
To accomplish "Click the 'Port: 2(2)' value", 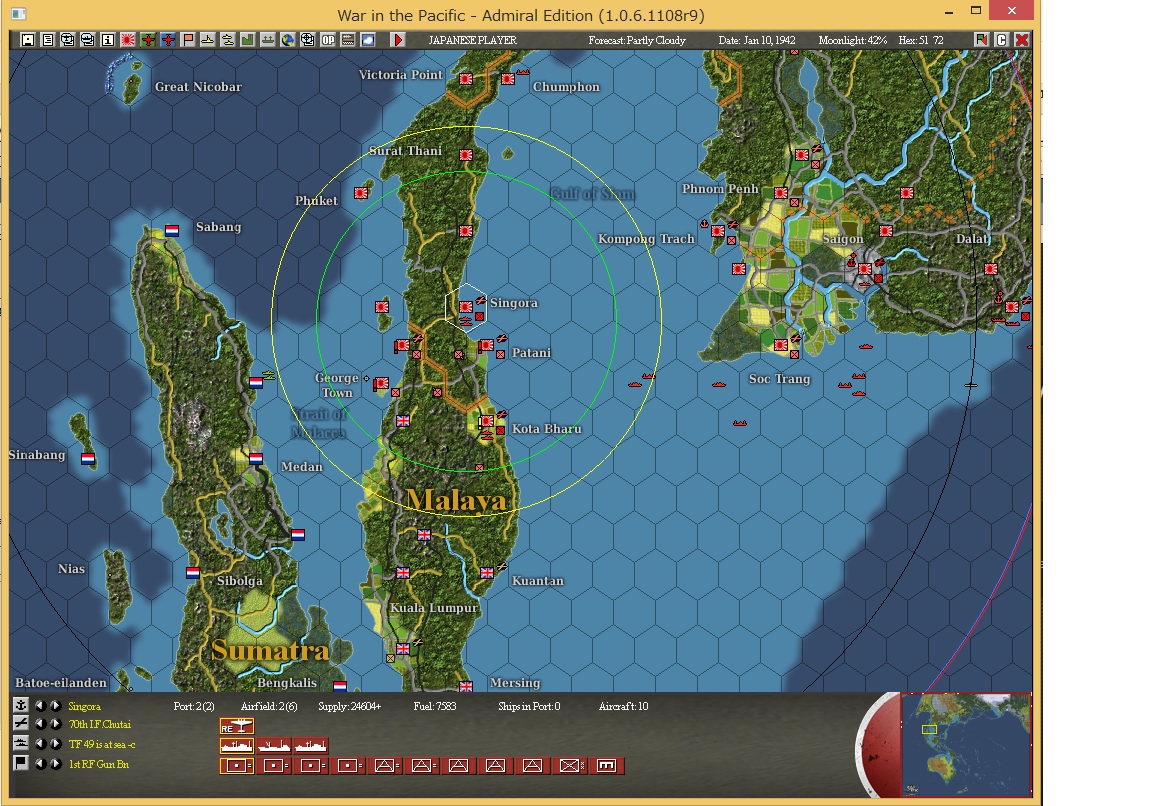I will pyautogui.click(x=194, y=706).
